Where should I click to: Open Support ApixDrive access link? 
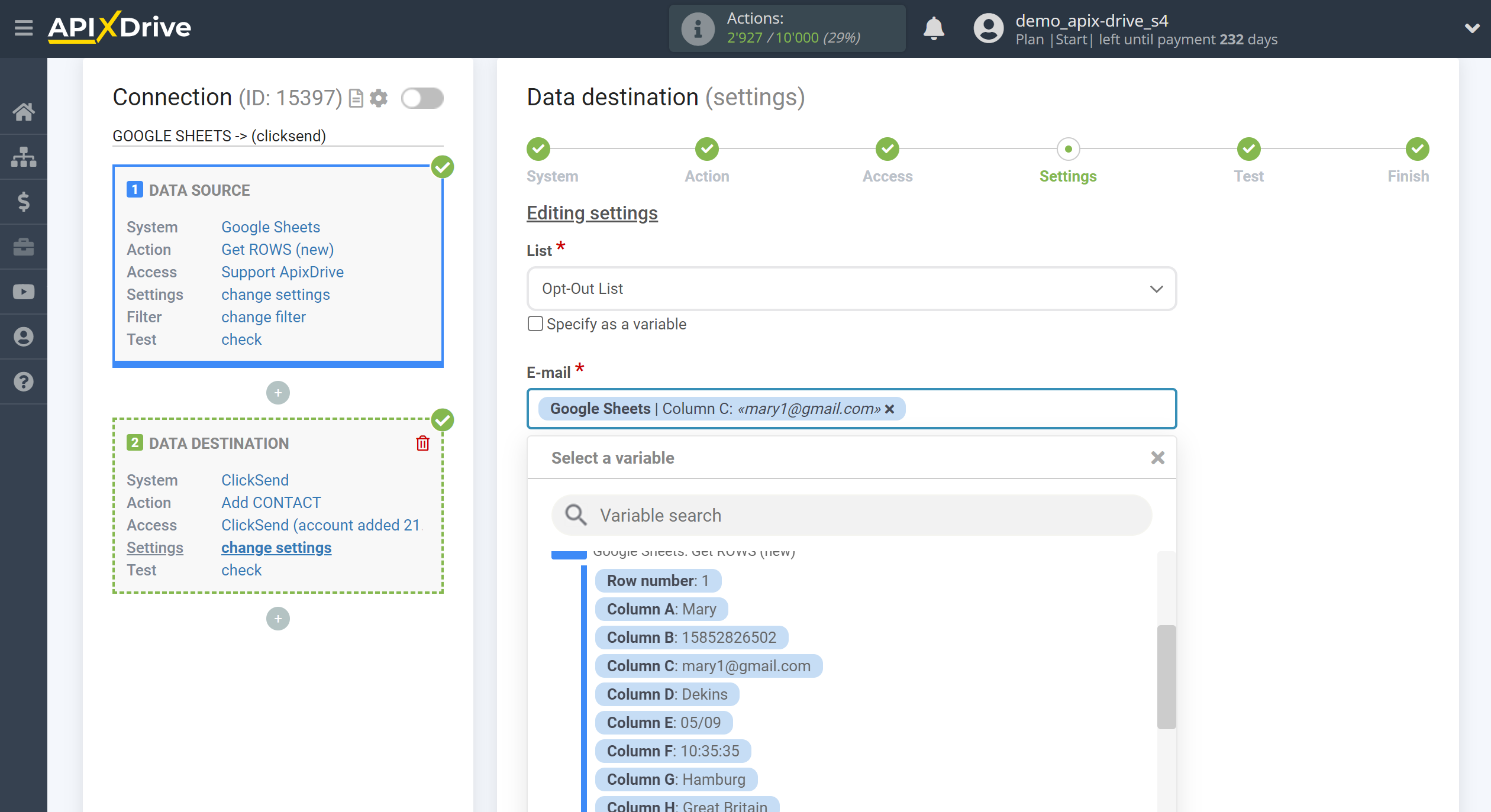tap(282, 272)
